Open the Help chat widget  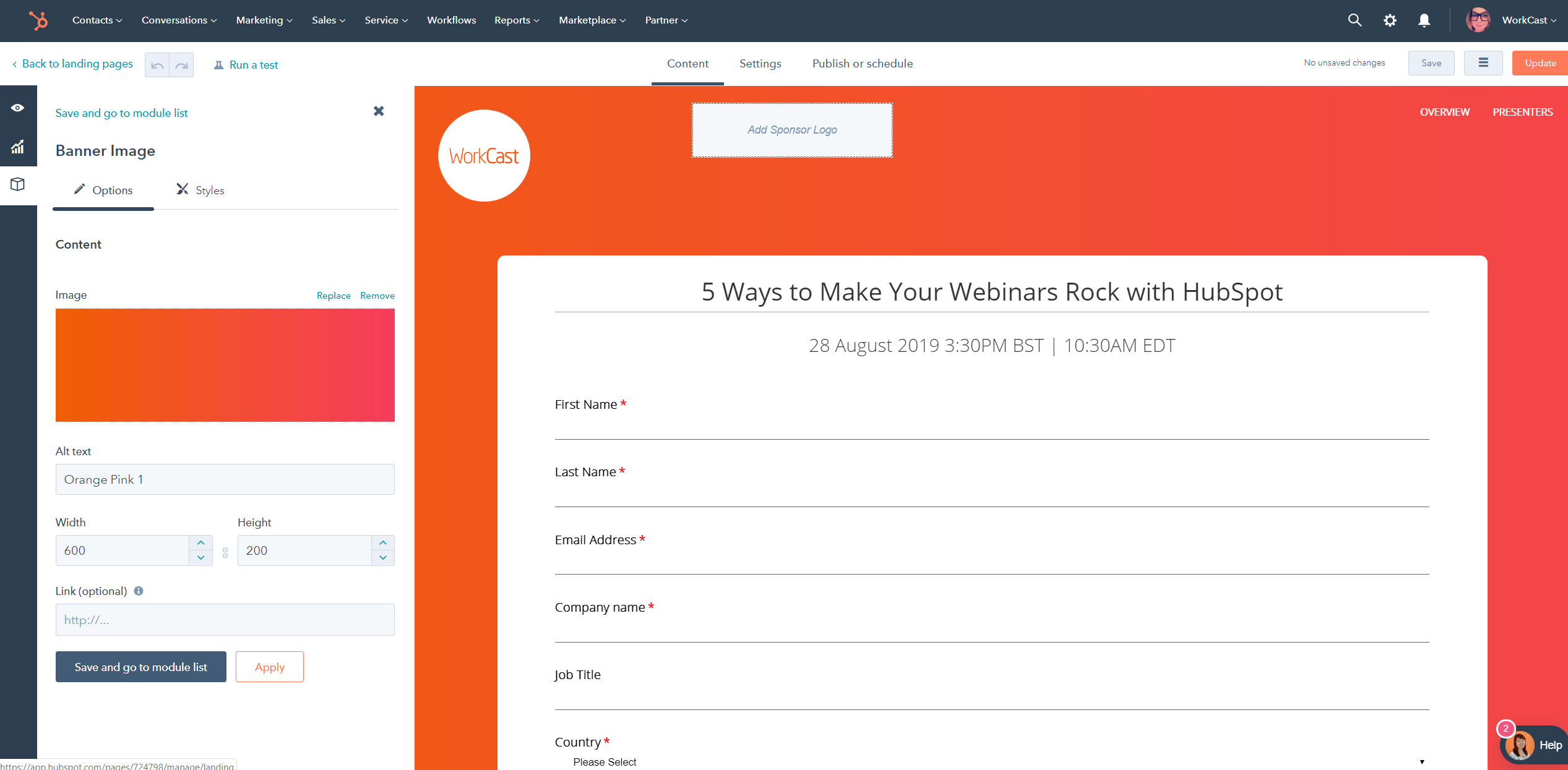click(1535, 745)
